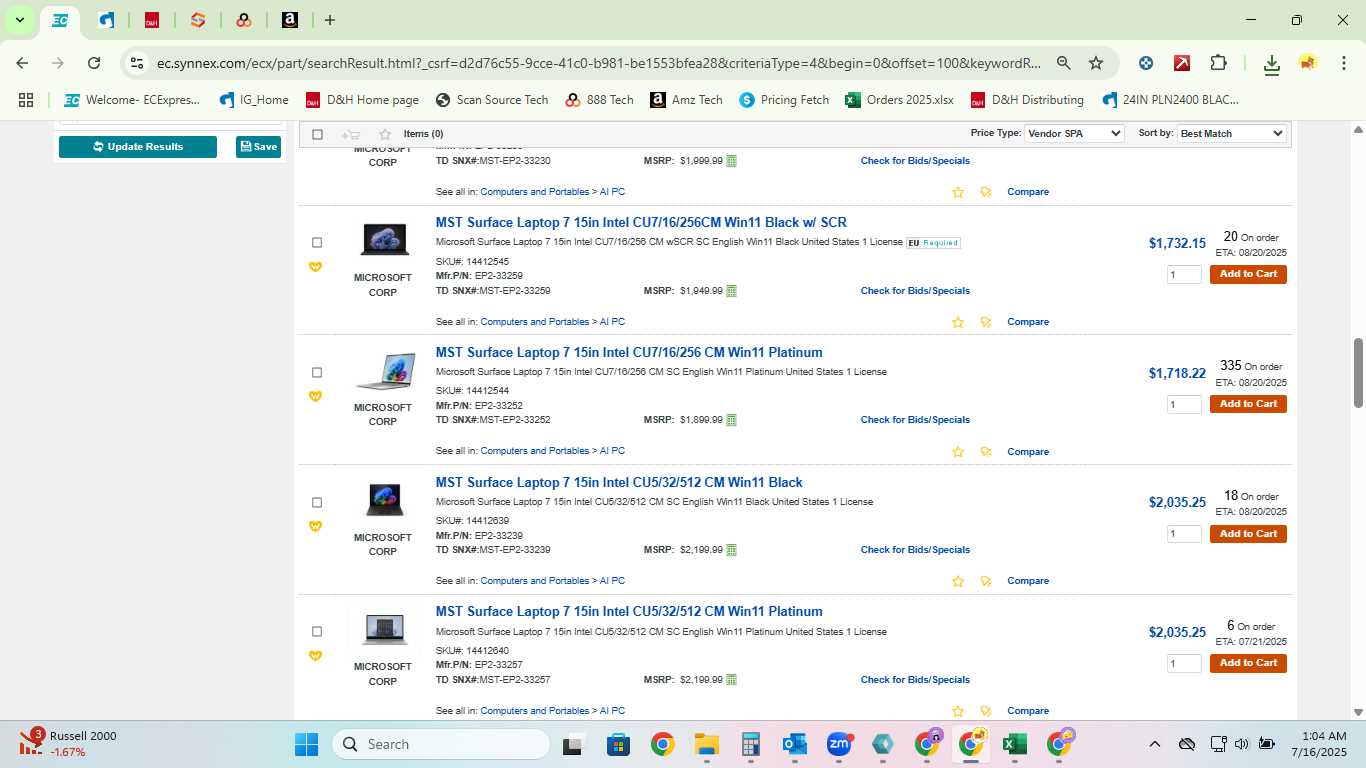Viewport: 1366px width, 768px height.
Task: Add the $1,718.22 laptop to cart
Action: [x=1248, y=404]
